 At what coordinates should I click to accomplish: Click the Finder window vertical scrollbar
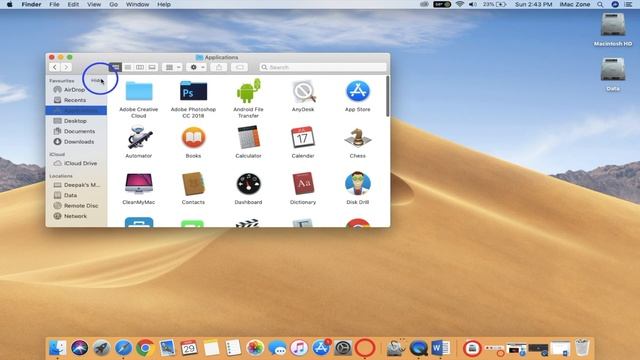click(387, 96)
